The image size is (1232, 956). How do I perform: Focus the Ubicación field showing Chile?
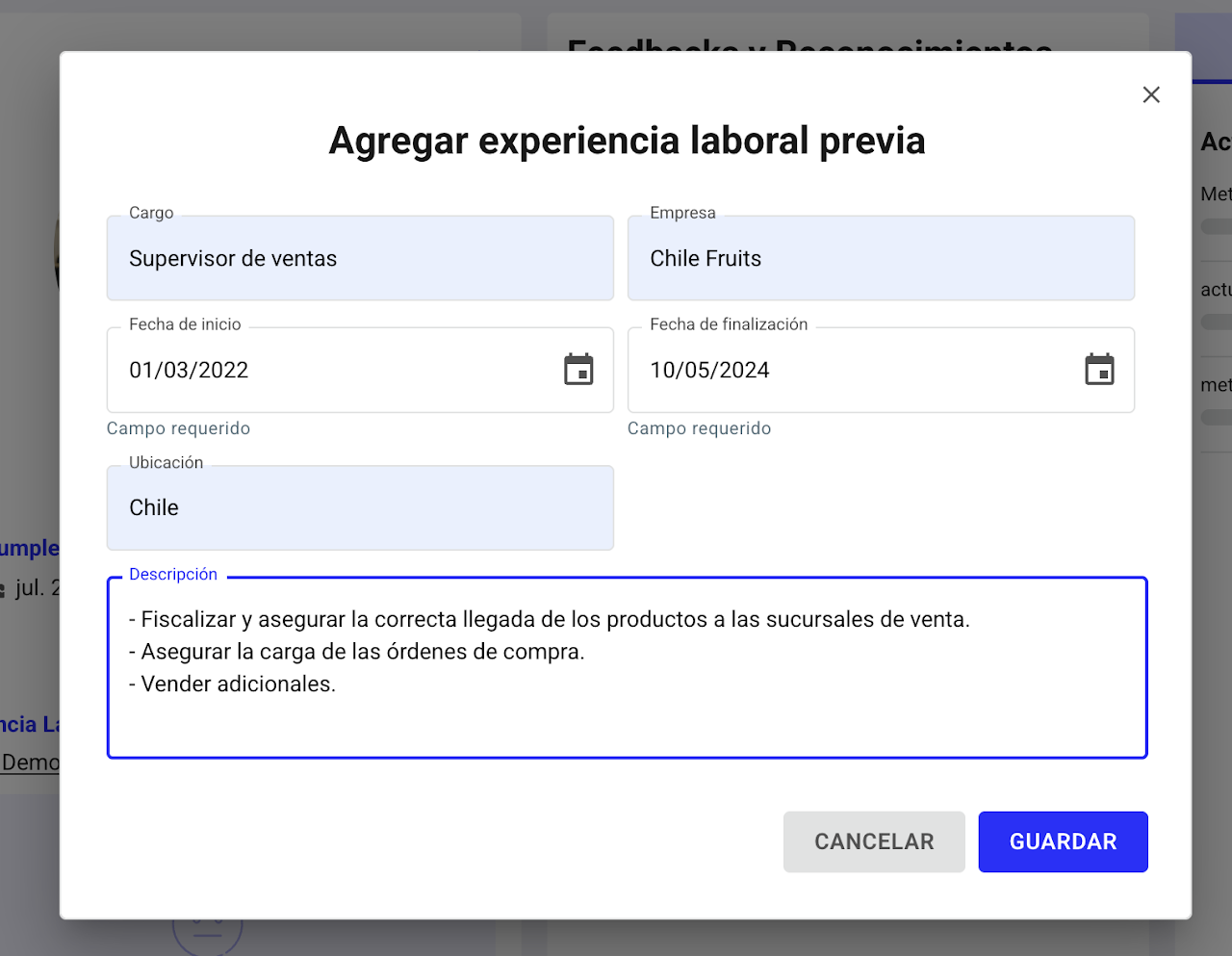click(x=359, y=508)
